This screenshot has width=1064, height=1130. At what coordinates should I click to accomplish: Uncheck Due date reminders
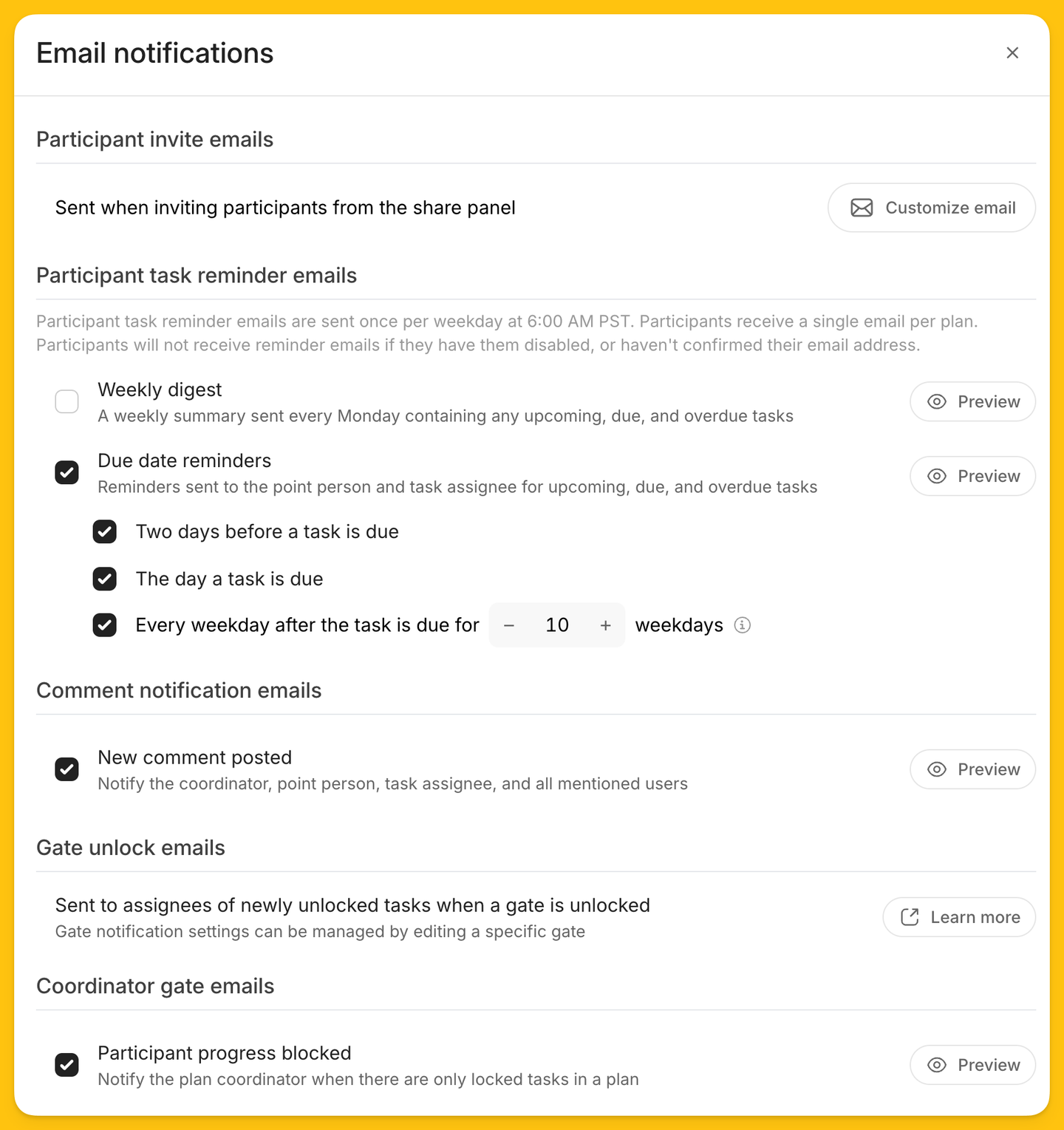67,472
